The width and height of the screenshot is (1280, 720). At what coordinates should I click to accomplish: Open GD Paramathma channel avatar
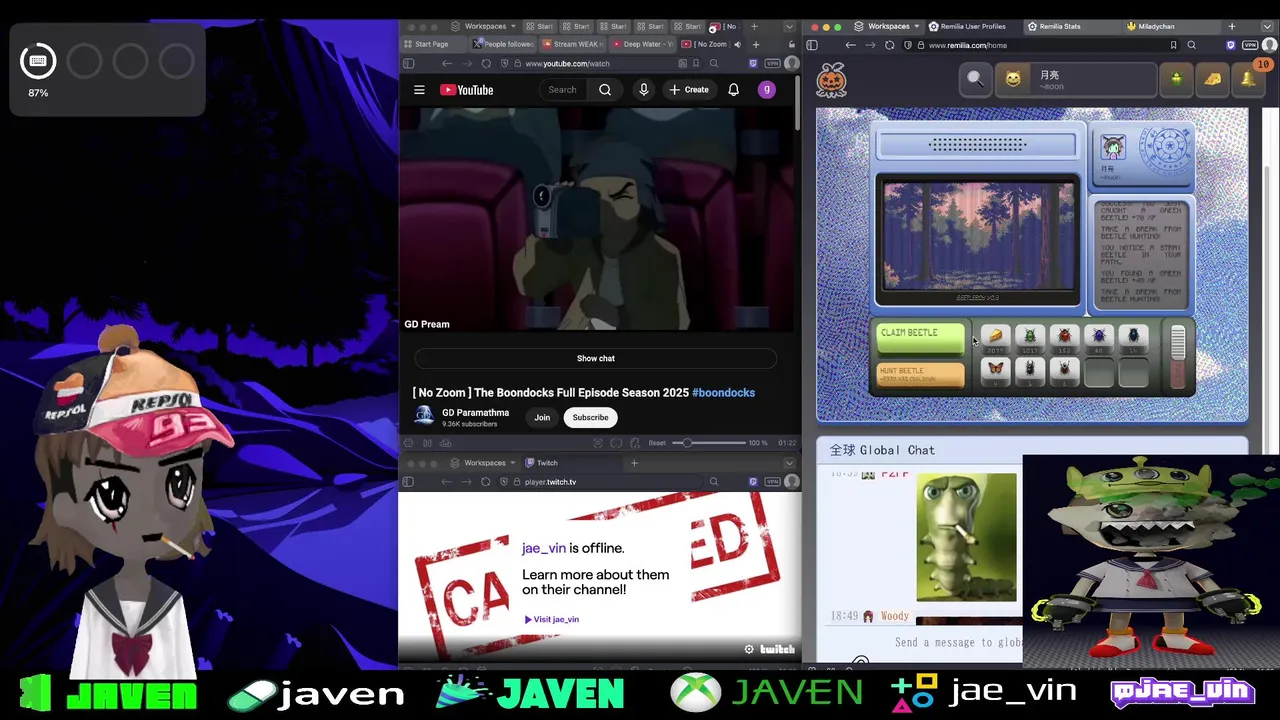(x=424, y=417)
